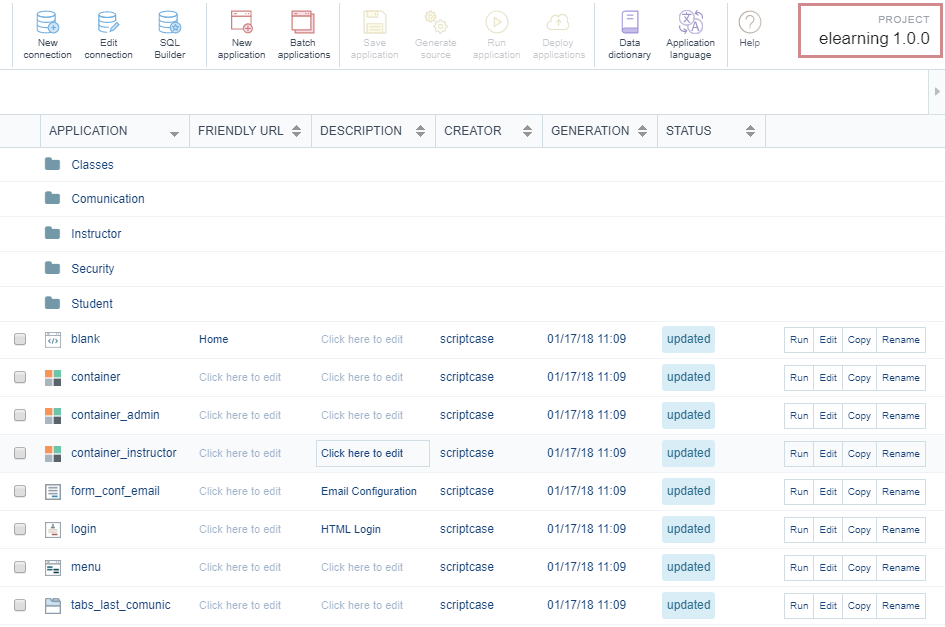The height and width of the screenshot is (627, 945).
Task: Click the updated status badge for login
Action: coord(688,529)
